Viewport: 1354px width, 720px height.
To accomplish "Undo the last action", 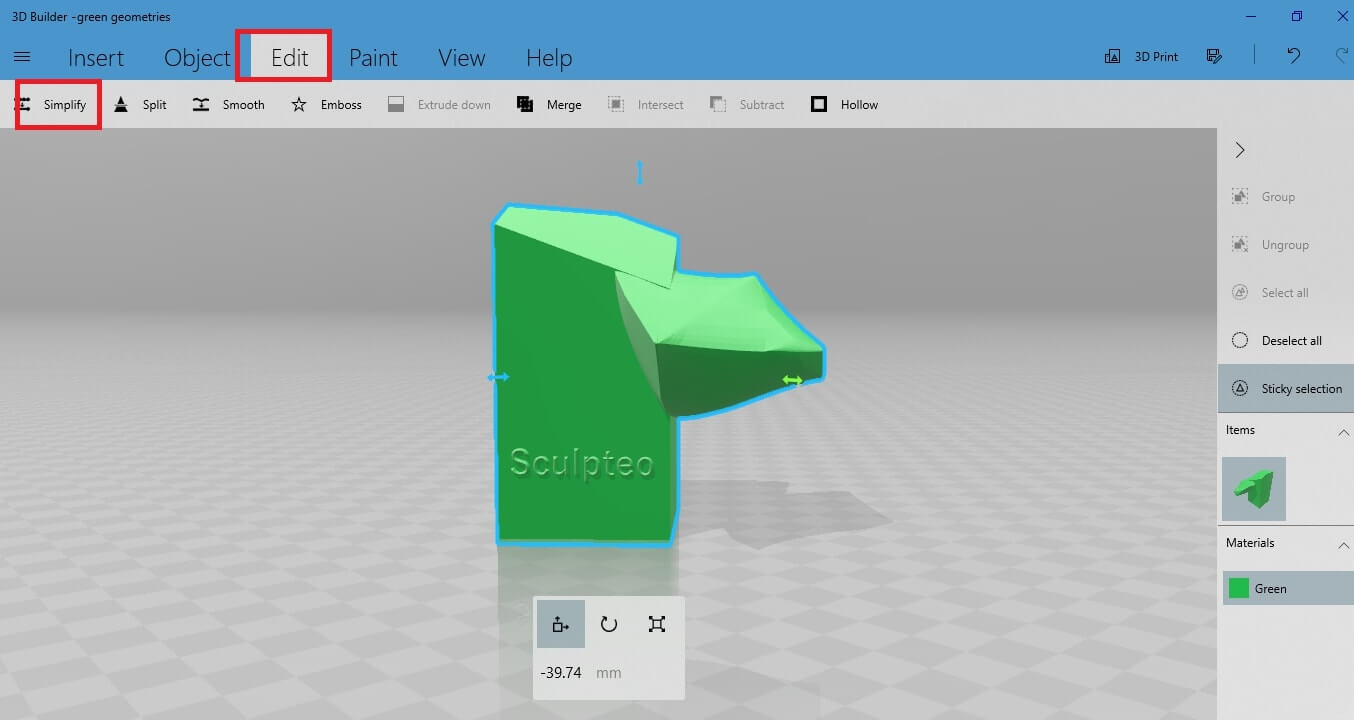I will (x=1294, y=56).
